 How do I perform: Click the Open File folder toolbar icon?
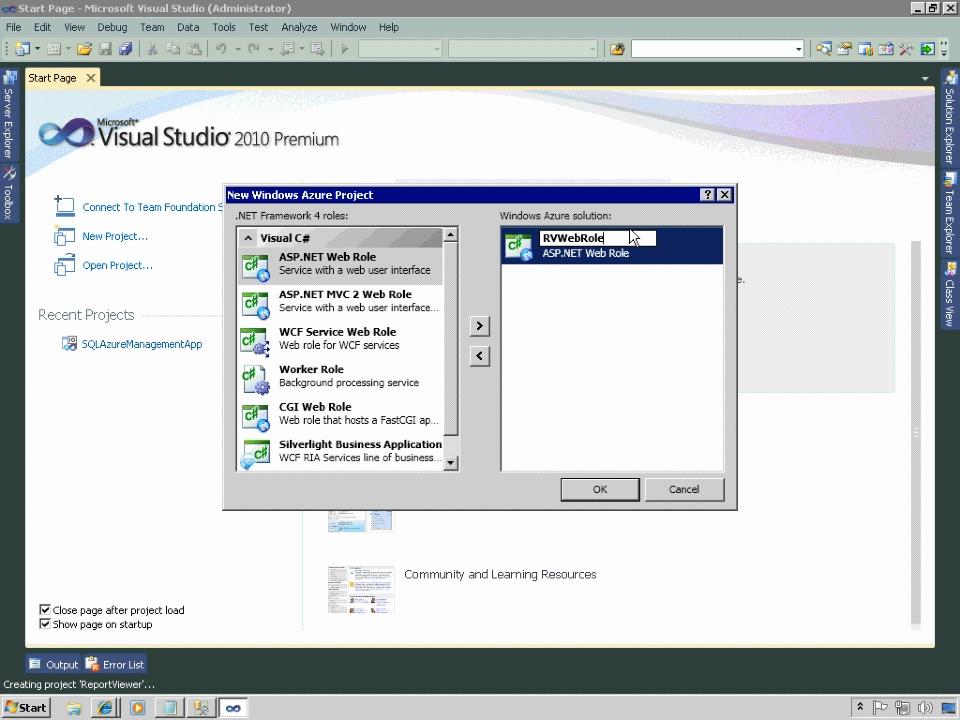(84, 48)
